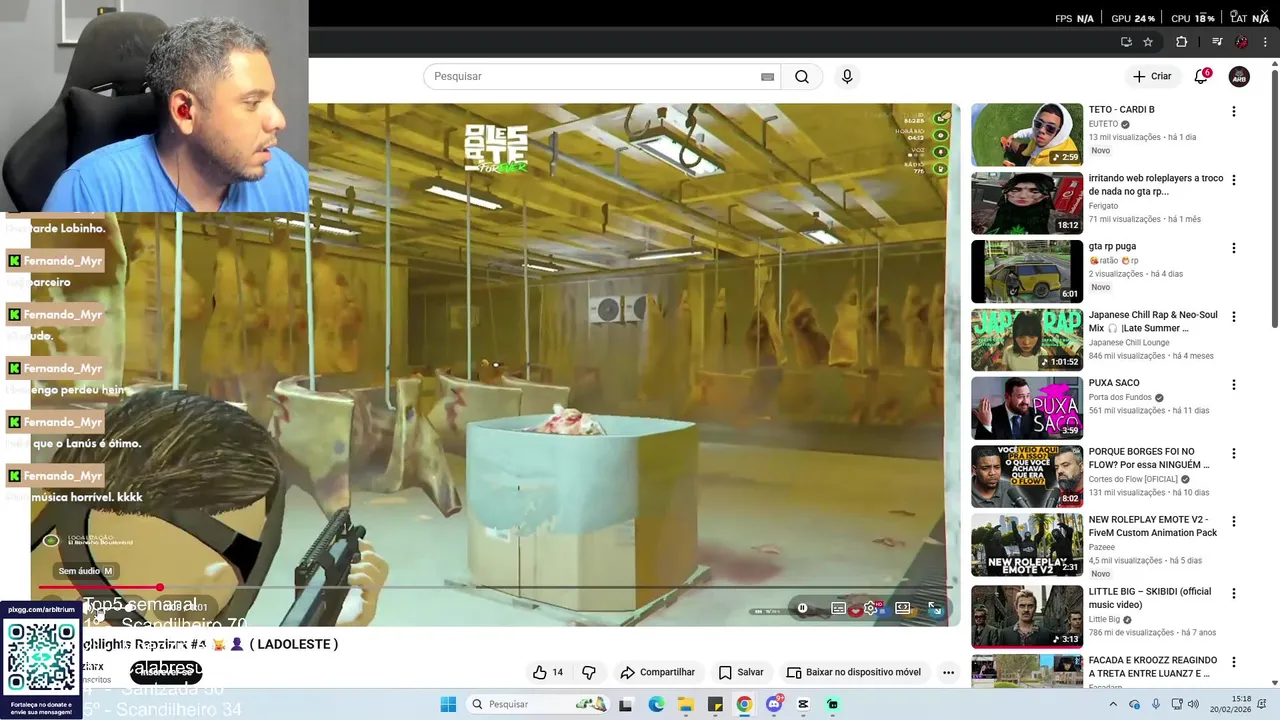Click the 'Sem áudio M' mute tooltip
The width and height of the screenshot is (1280, 720).
point(86,571)
